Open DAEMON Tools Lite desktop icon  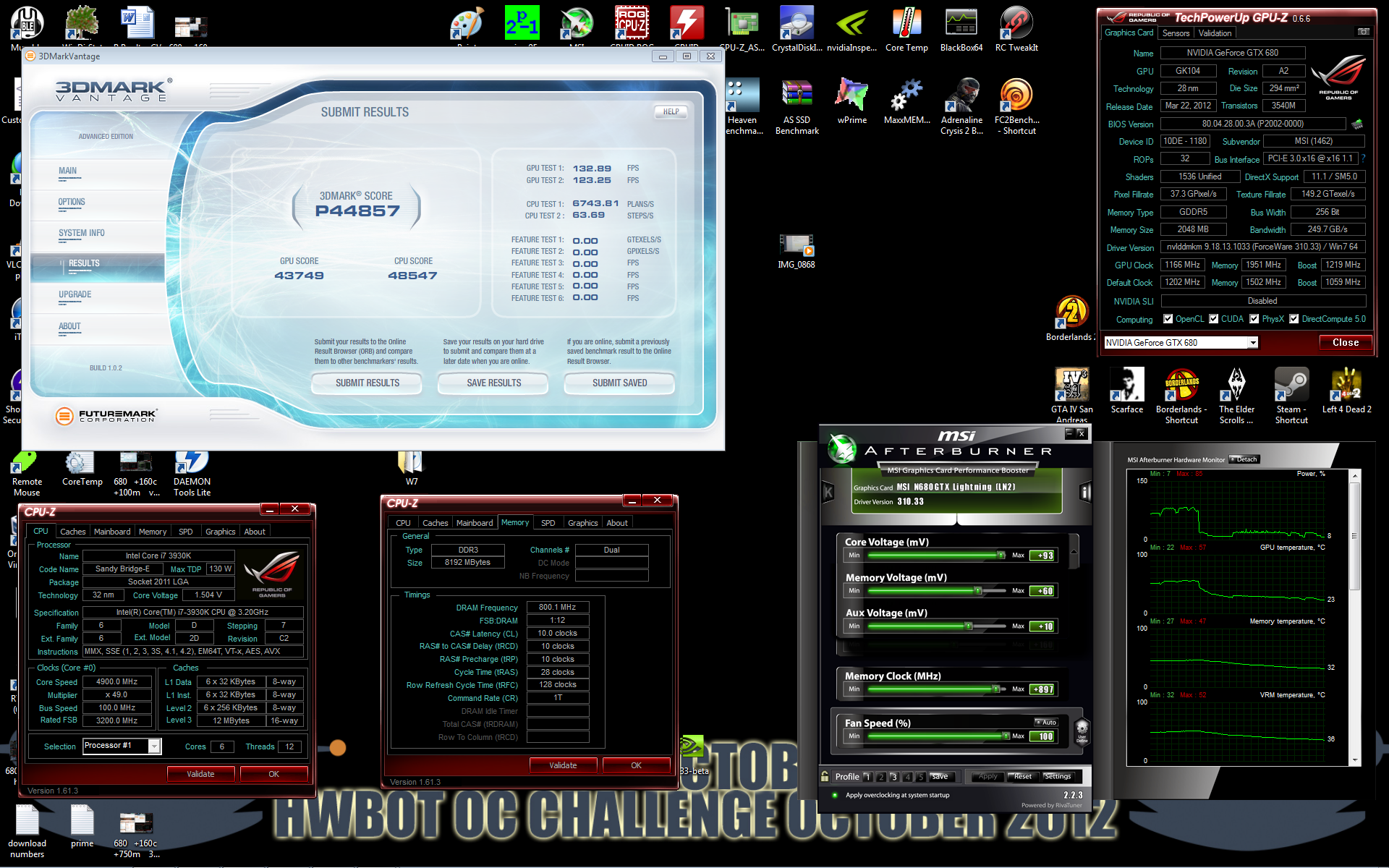(192, 474)
